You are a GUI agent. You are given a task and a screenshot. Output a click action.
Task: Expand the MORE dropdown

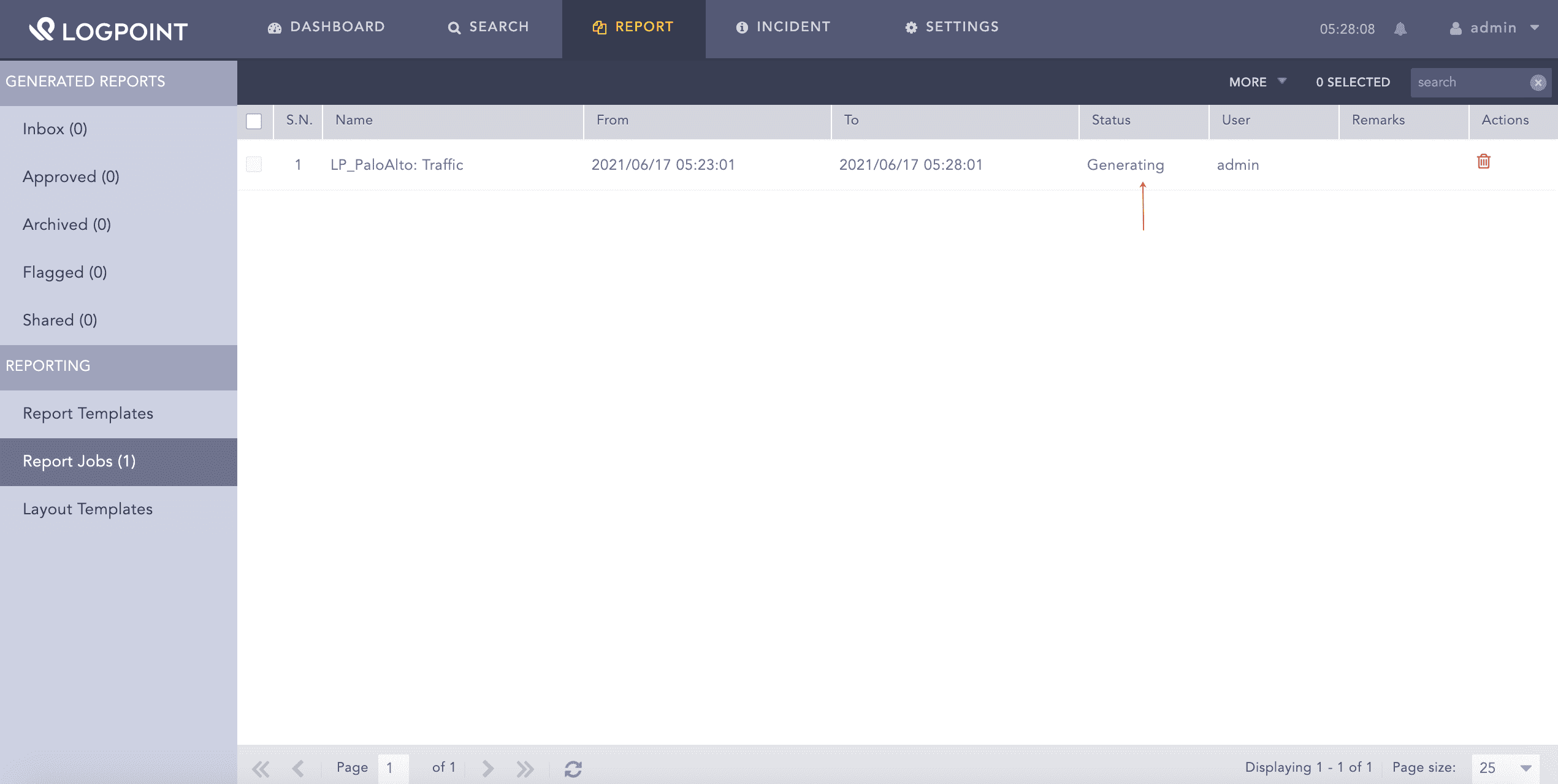pyautogui.click(x=1257, y=82)
